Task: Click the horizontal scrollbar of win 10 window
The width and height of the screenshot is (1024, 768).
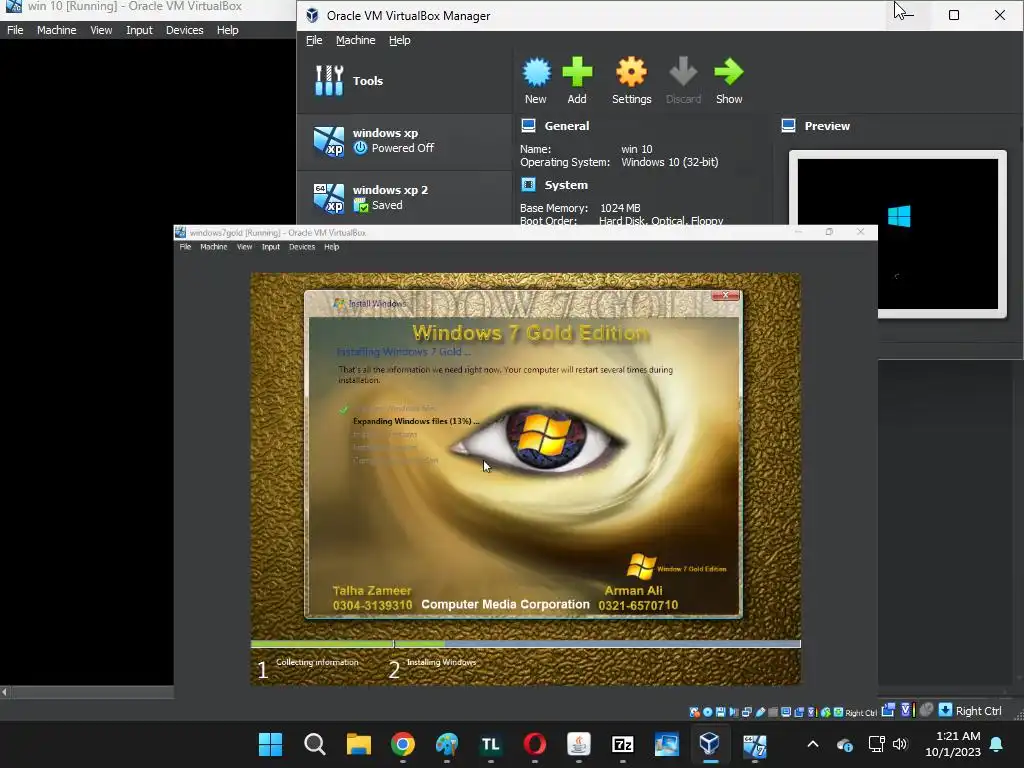Action: (87, 692)
